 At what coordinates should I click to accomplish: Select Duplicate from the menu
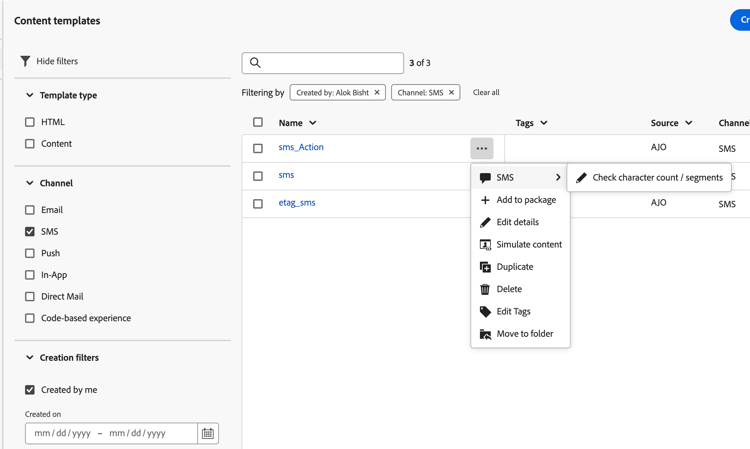pyautogui.click(x=520, y=267)
